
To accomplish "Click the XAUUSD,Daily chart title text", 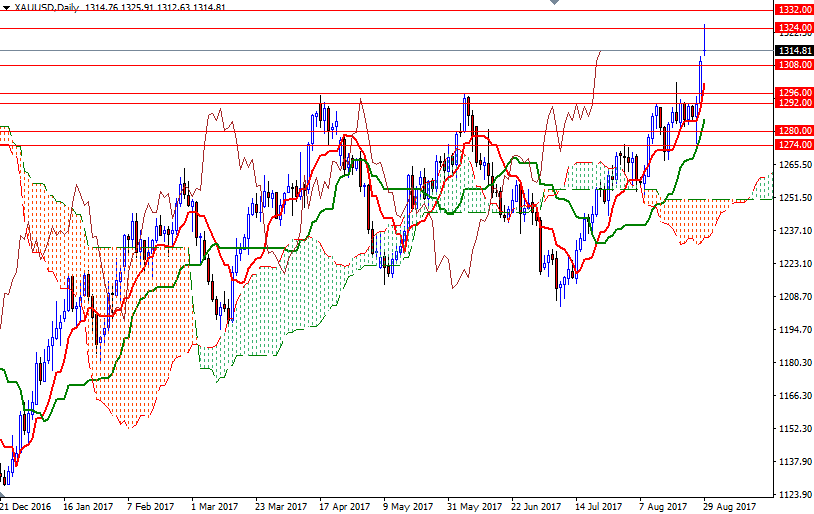I will [47, 7].
